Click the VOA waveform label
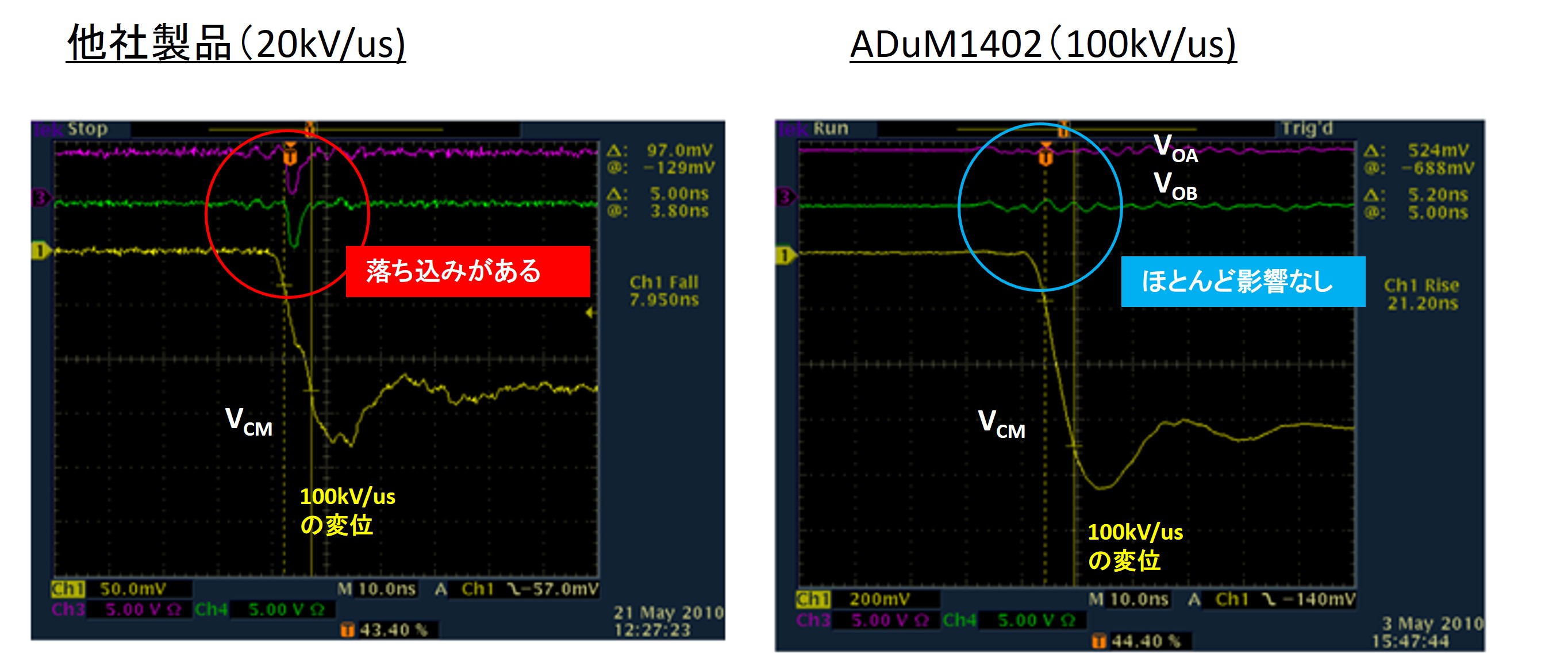 [1175, 149]
